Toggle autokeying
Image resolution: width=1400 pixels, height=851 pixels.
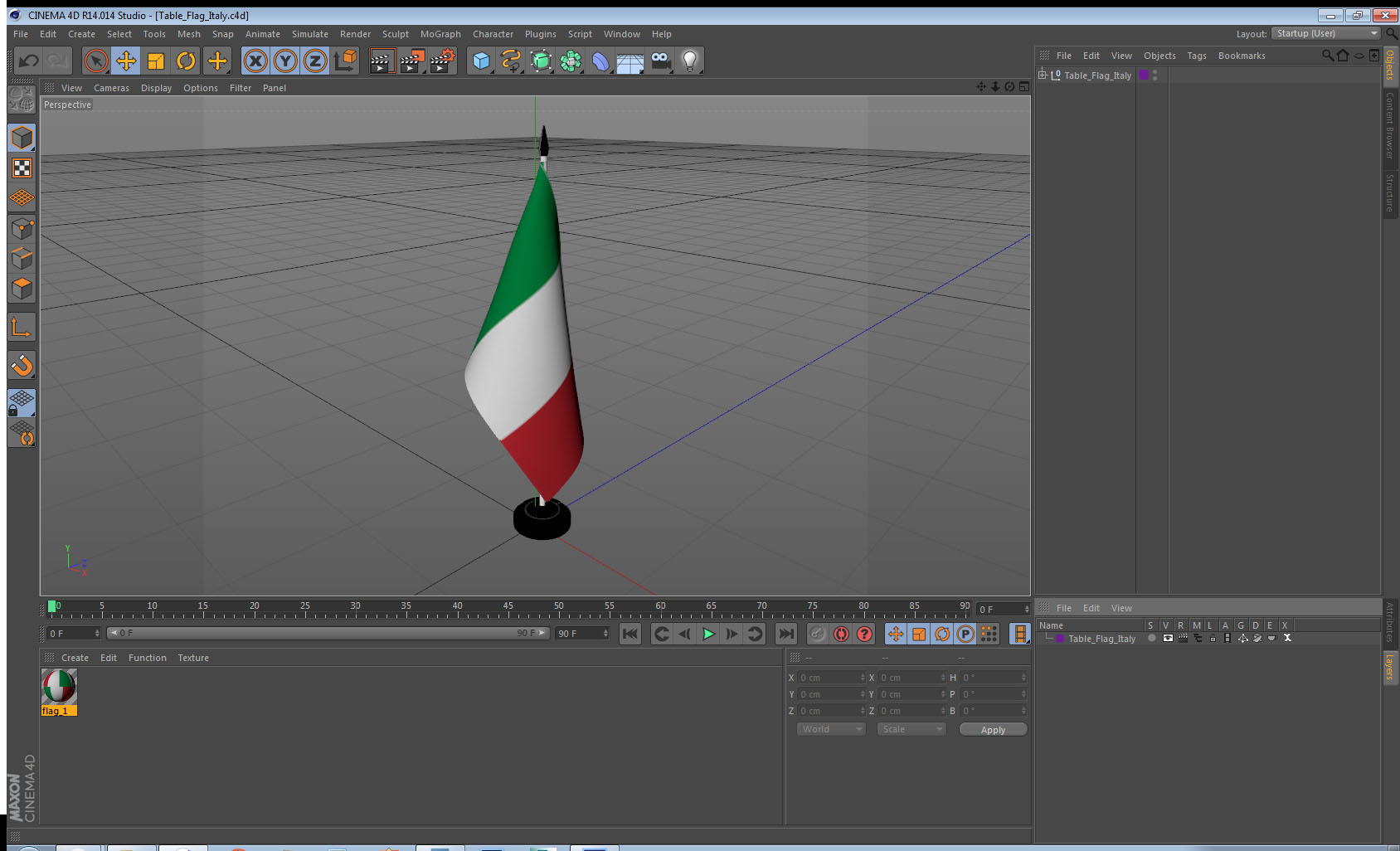pyautogui.click(x=841, y=634)
